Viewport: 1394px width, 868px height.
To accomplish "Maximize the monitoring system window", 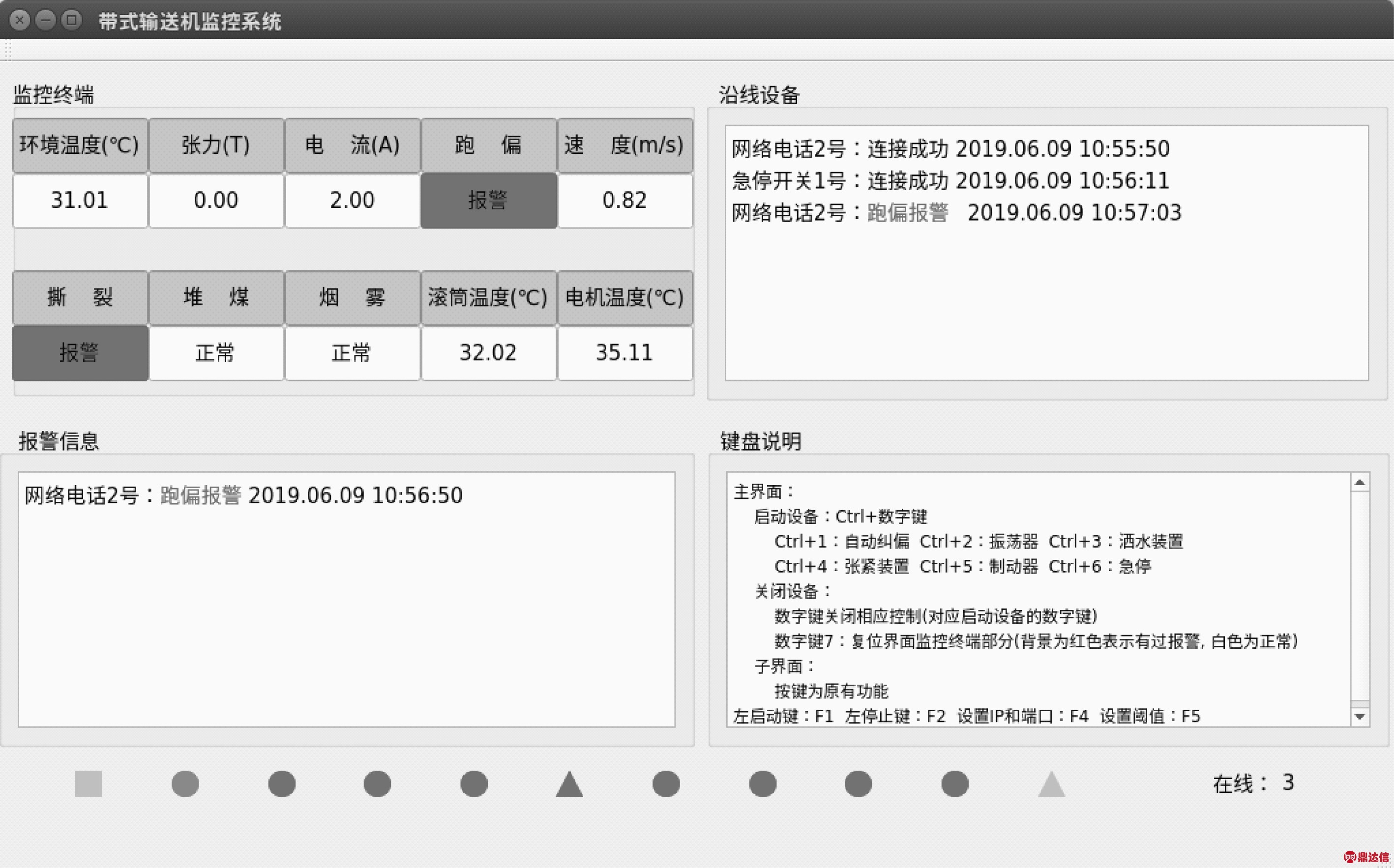I will tap(71, 21).
